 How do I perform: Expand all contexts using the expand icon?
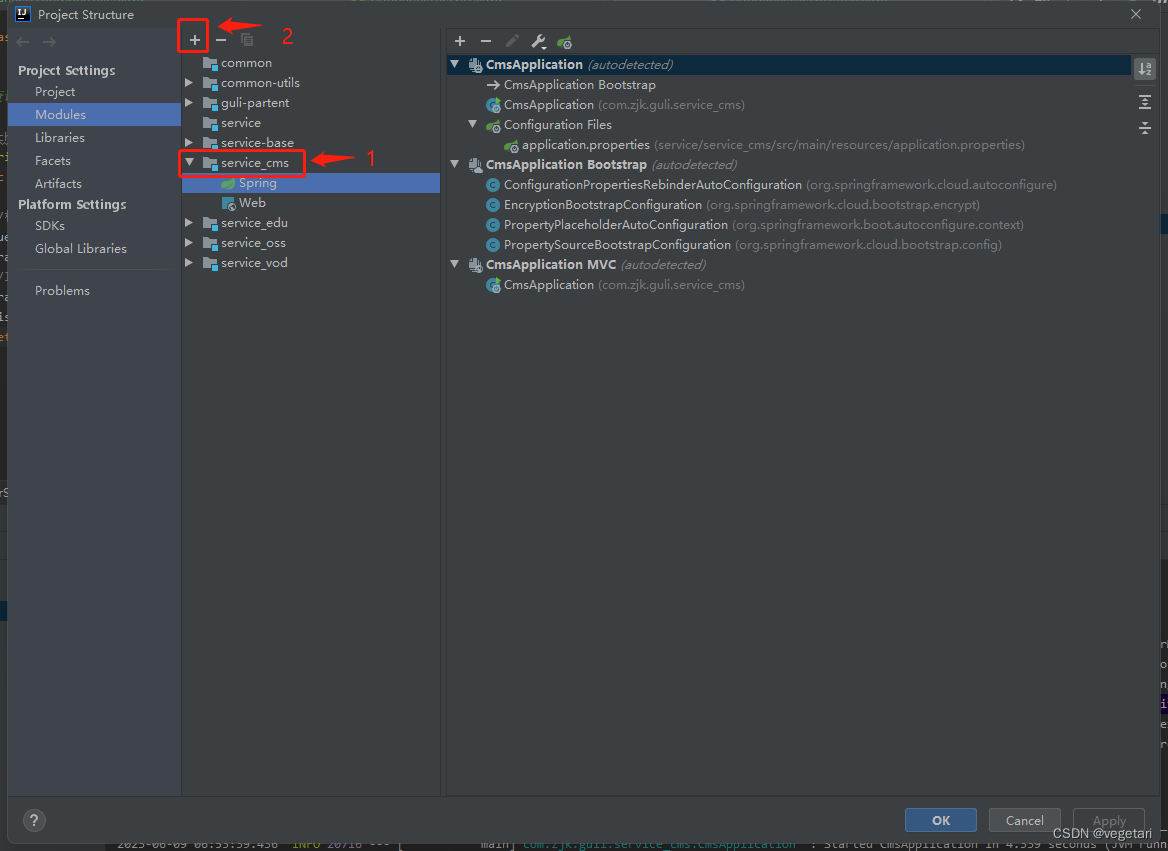tap(1145, 101)
